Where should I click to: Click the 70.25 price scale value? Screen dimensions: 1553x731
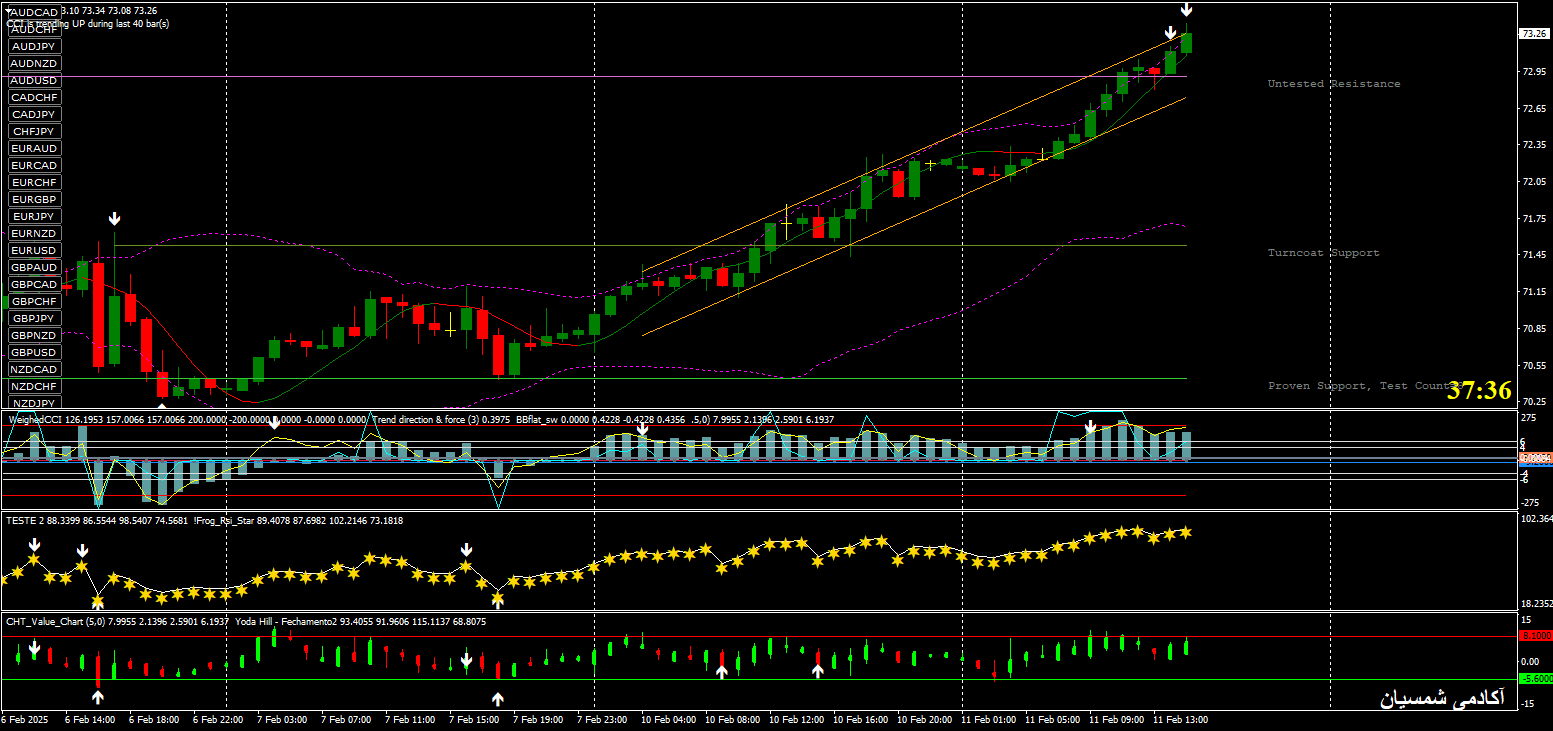coord(1534,401)
